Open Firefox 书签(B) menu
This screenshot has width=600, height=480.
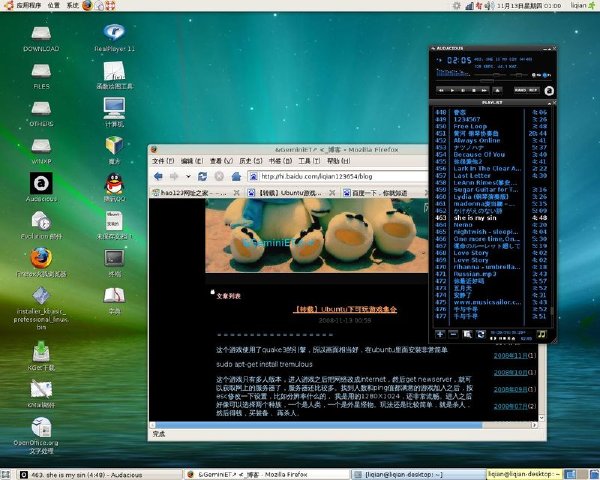click(x=280, y=161)
